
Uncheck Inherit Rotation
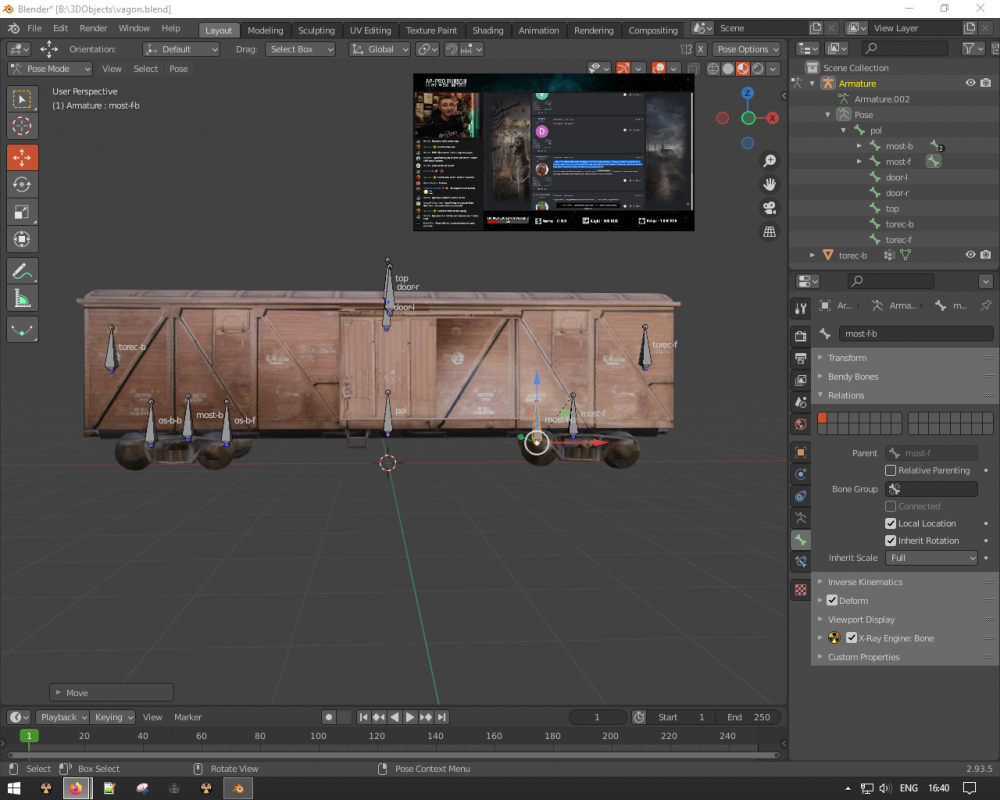tap(891, 541)
